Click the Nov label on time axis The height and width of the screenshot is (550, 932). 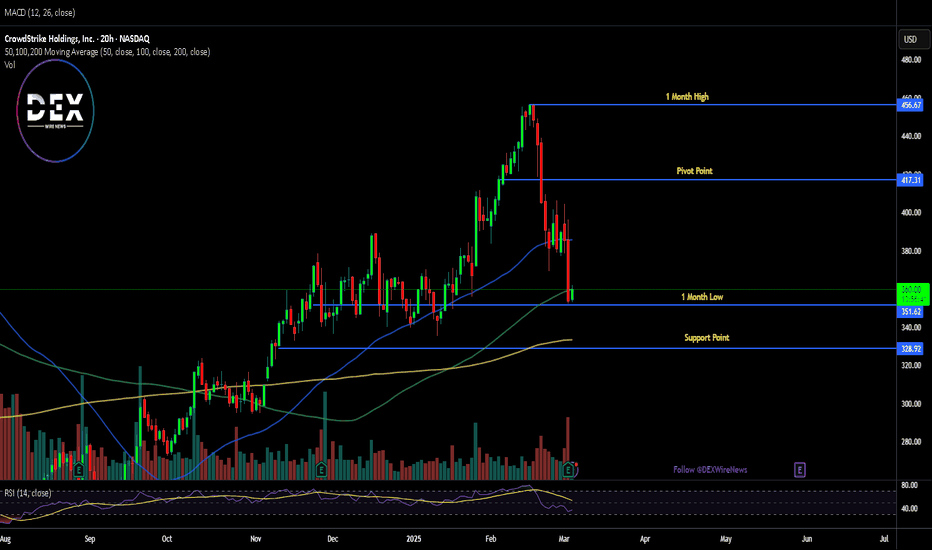tap(256, 539)
